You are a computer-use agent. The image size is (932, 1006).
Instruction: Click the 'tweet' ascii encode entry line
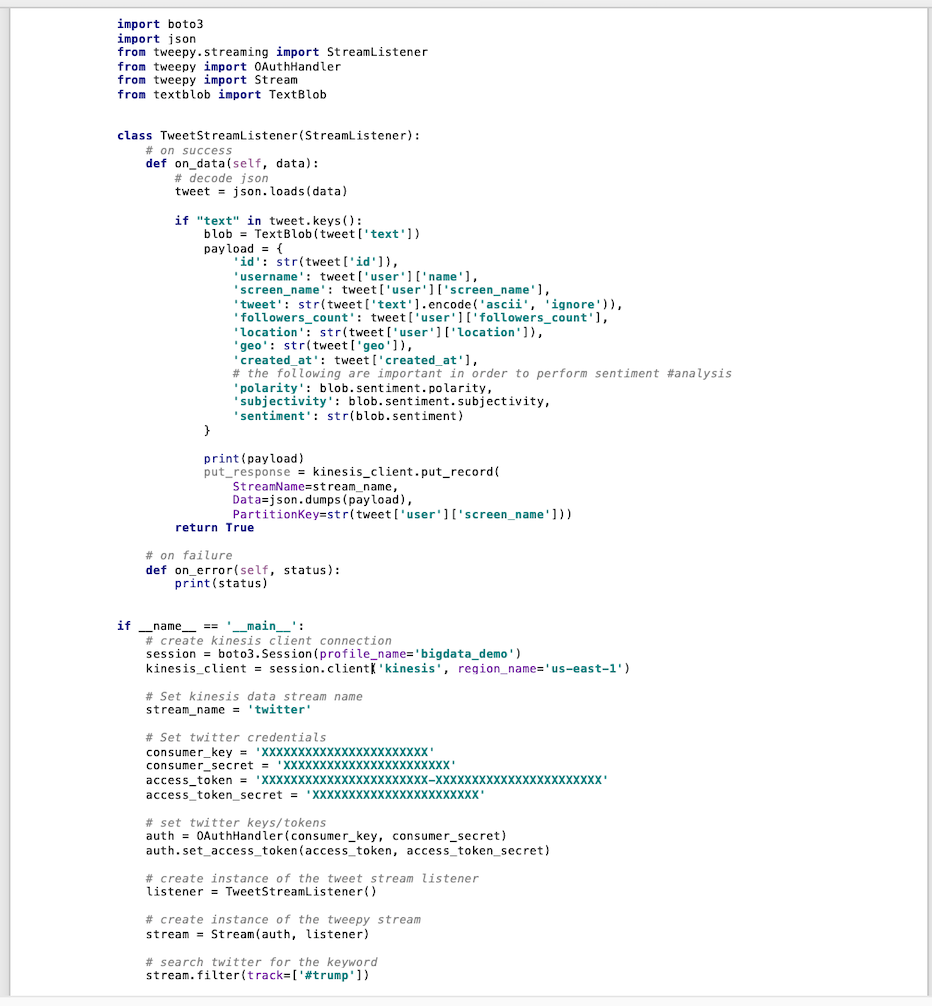427,305
